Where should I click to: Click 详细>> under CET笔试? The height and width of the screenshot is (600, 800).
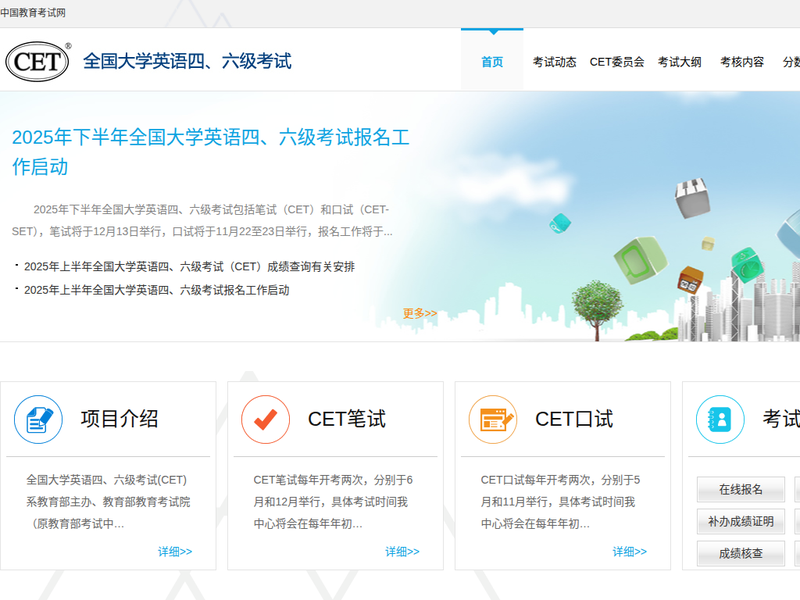pyautogui.click(x=402, y=551)
